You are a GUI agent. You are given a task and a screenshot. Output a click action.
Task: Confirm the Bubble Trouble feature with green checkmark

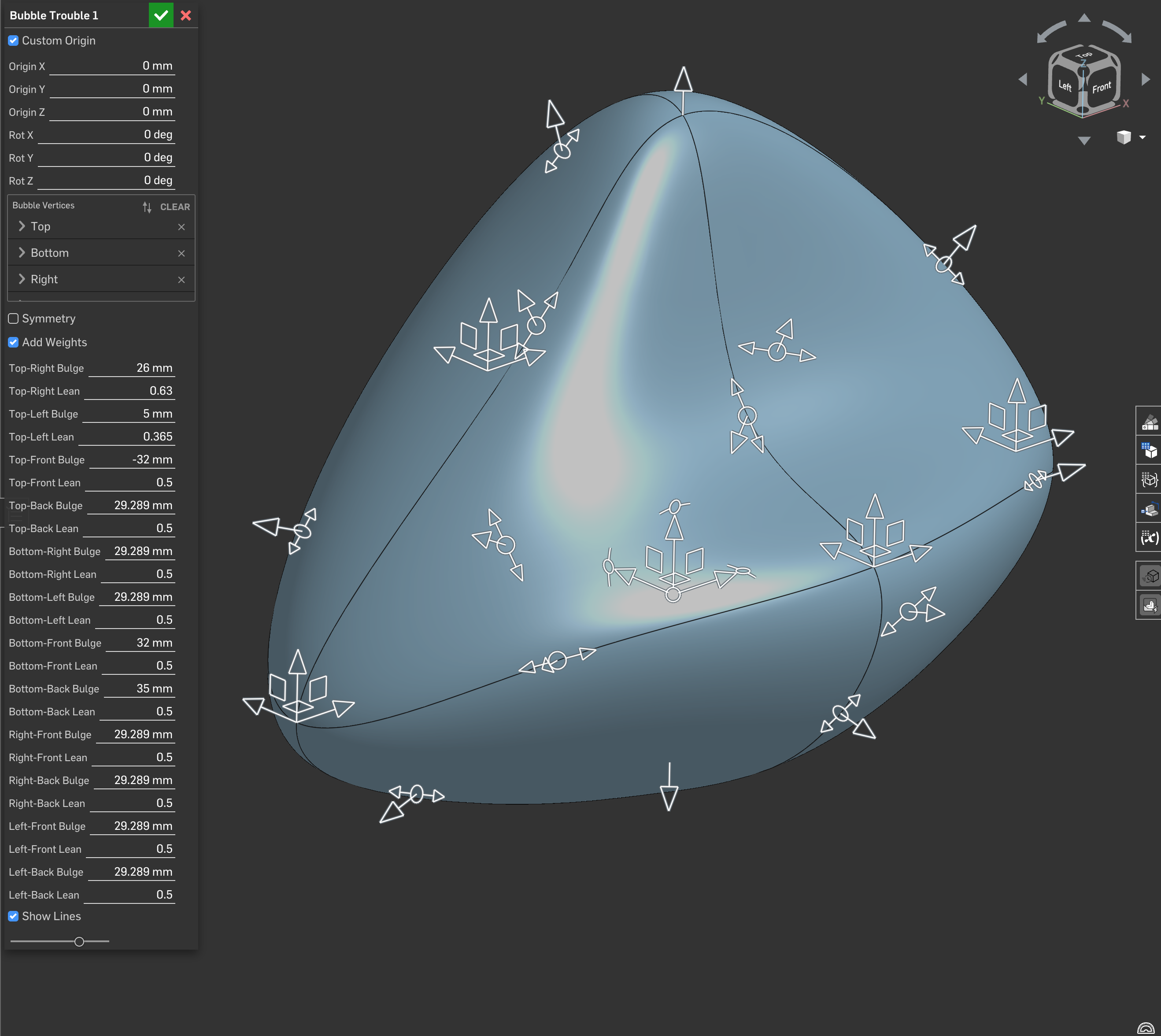point(161,15)
